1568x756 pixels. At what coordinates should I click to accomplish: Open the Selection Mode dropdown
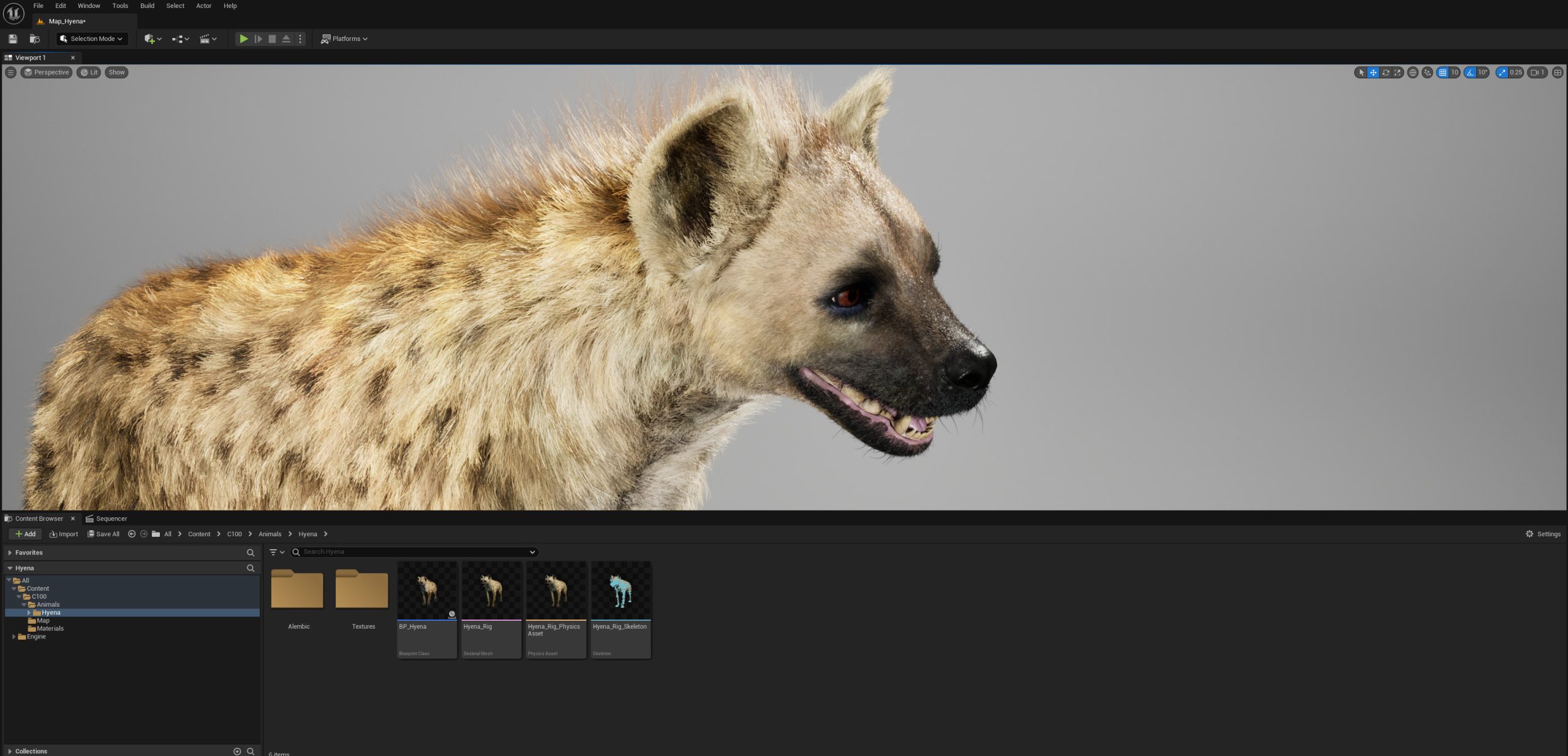[92, 39]
